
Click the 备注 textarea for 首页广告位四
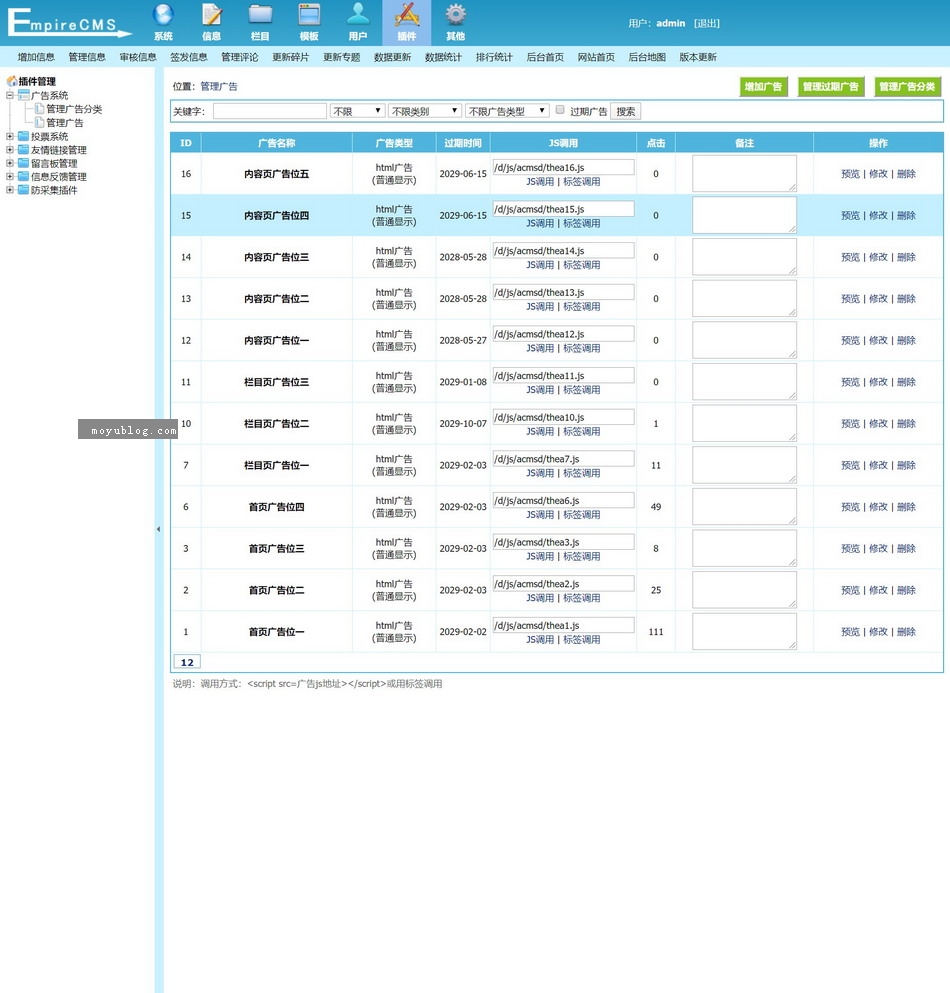744,507
